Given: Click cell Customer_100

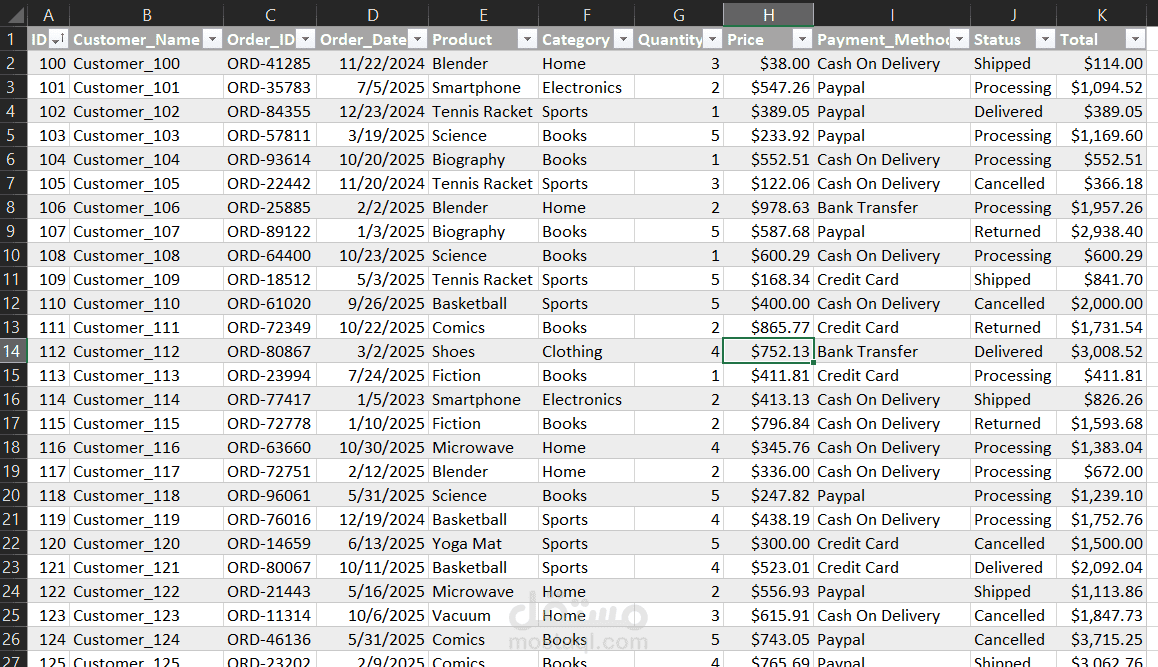Looking at the screenshot, I should coord(146,64).
